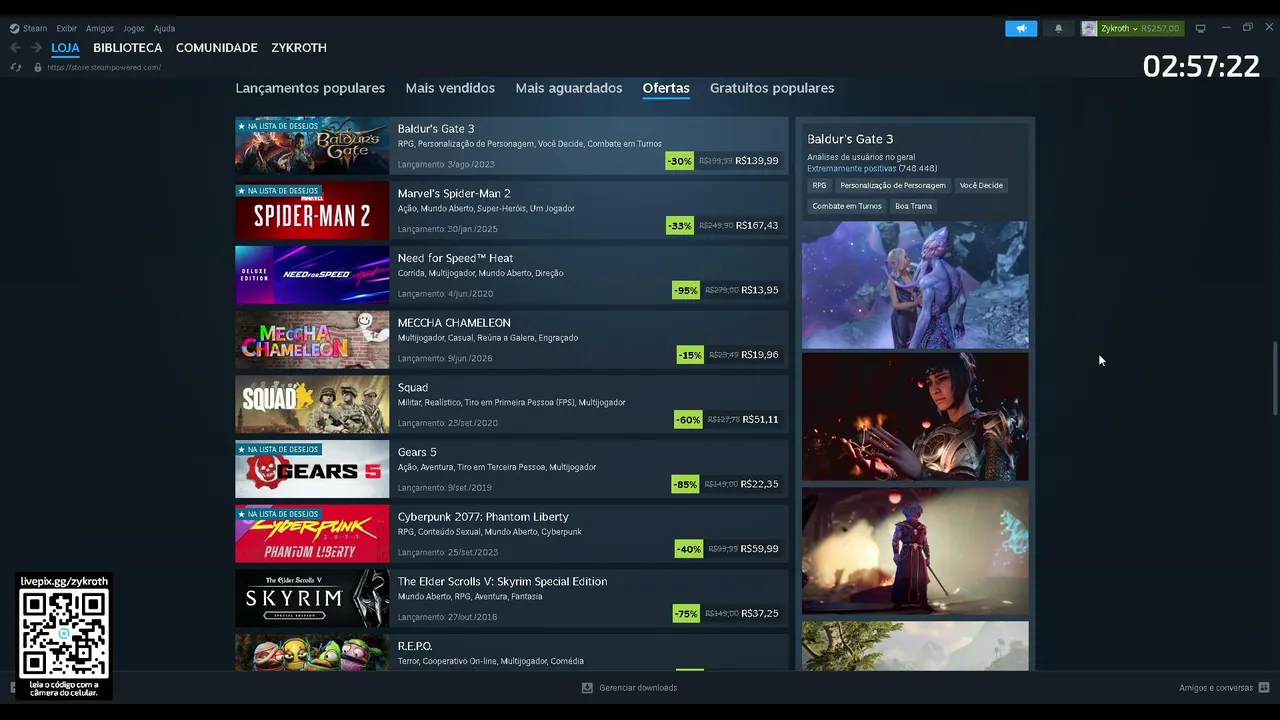The image size is (1280, 720).
Task: Select the Lançamentos populares tab
Action: (310, 88)
